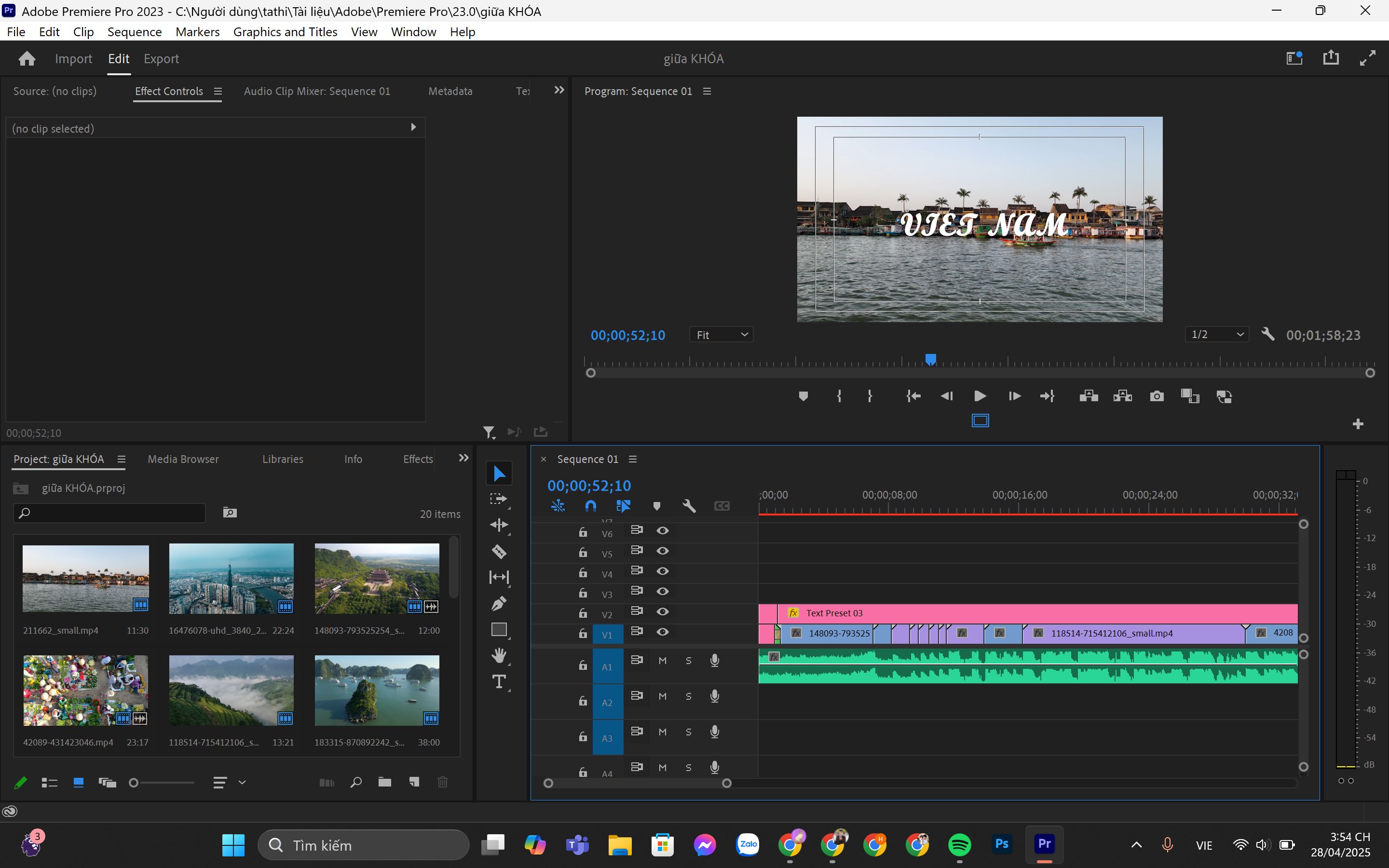Open Graphics and Titles menu
Screen dimensions: 1389x868
point(285,31)
